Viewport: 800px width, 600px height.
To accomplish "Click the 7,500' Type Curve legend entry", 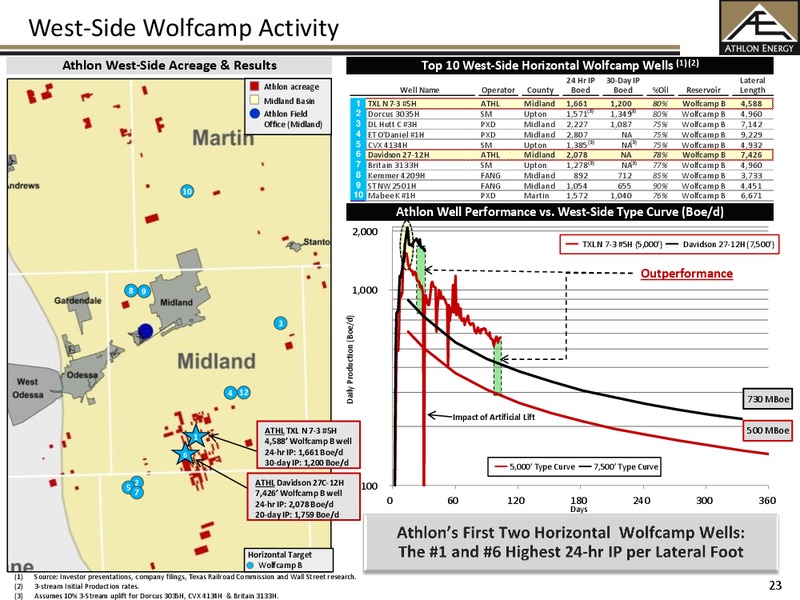I will [619, 467].
